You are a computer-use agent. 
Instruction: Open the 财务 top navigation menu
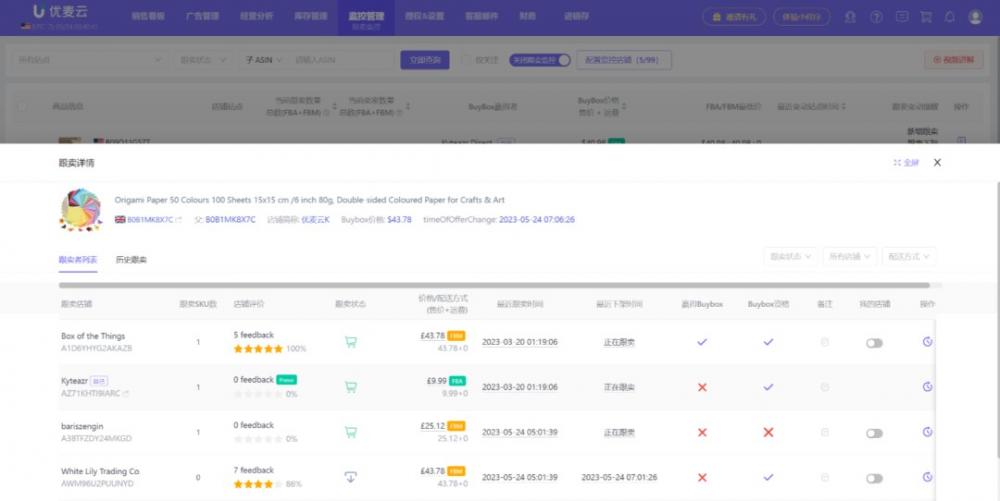pos(527,16)
